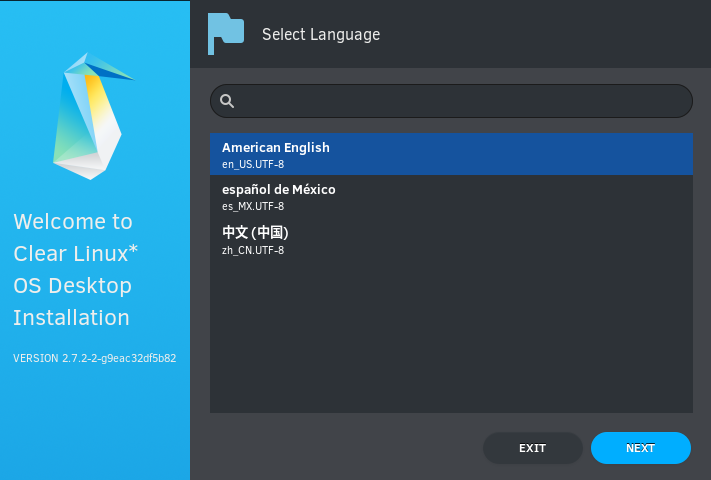Click the OS Desktop text line

point(73,286)
